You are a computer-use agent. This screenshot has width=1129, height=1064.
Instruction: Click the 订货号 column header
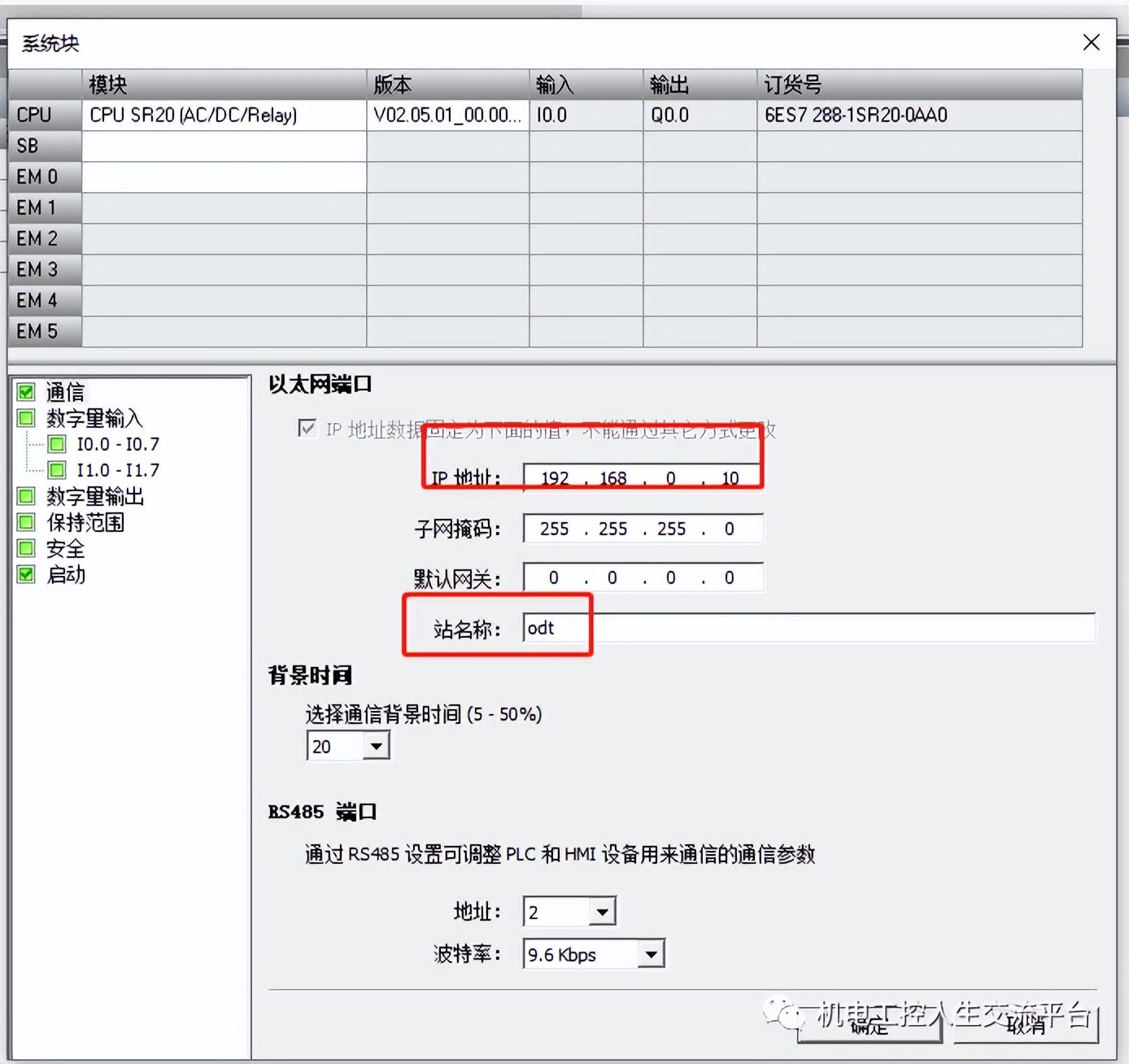click(920, 85)
